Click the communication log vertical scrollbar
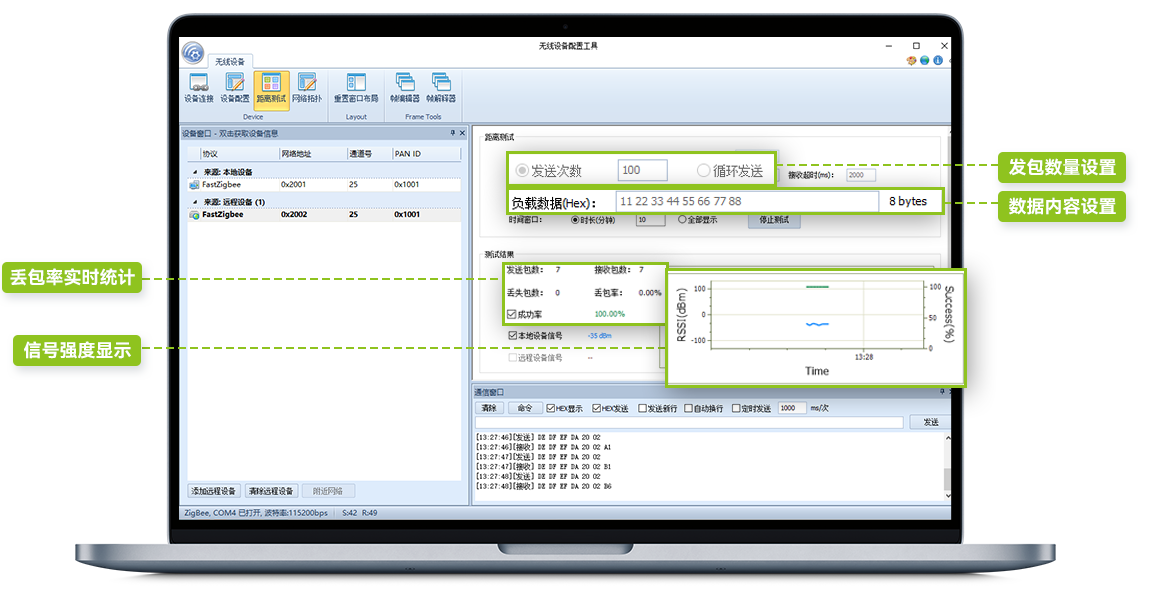1150x600 pixels. pyautogui.click(x=947, y=465)
